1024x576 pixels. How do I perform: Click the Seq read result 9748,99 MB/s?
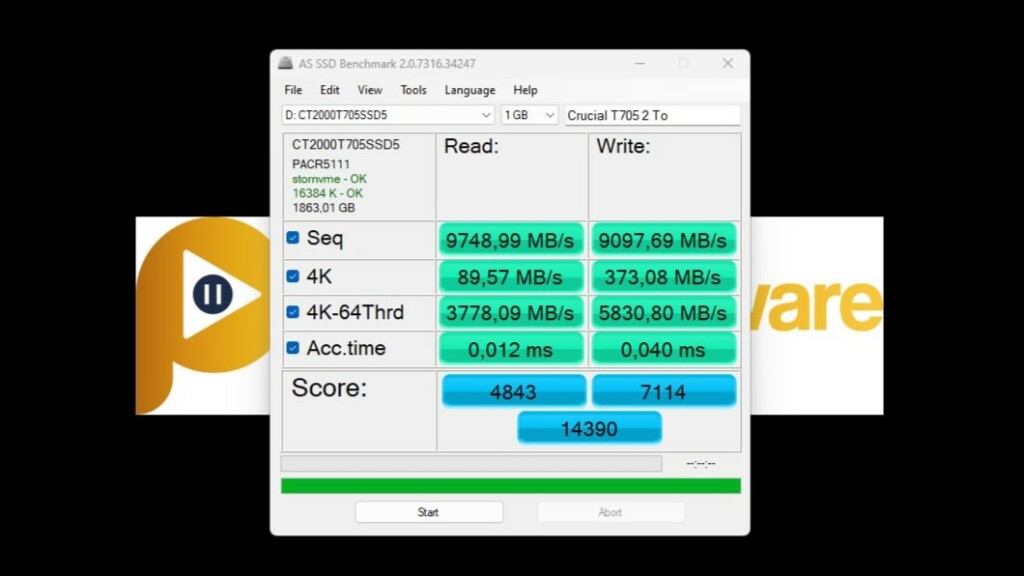pyautogui.click(x=510, y=240)
